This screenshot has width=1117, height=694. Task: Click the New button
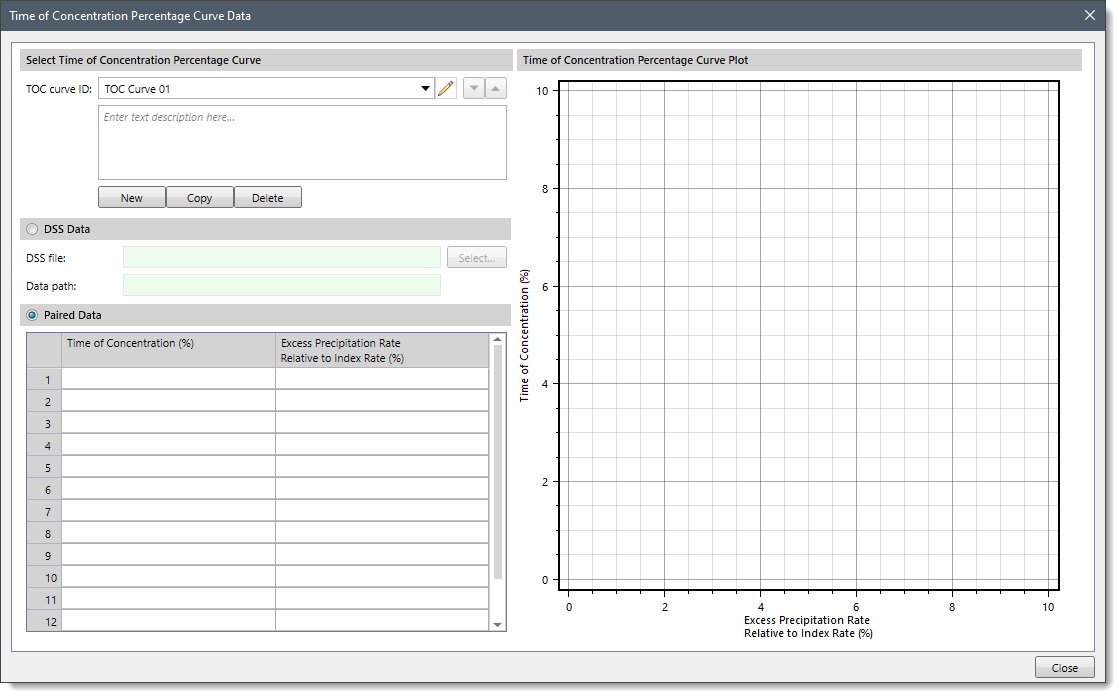132,197
